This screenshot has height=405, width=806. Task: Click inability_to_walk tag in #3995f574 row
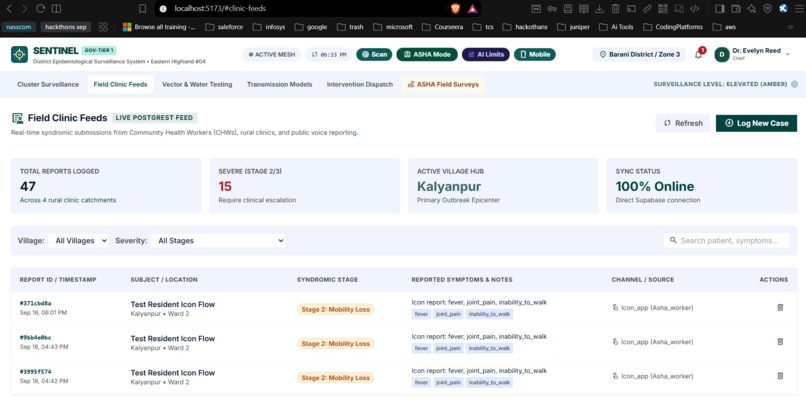coord(489,382)
